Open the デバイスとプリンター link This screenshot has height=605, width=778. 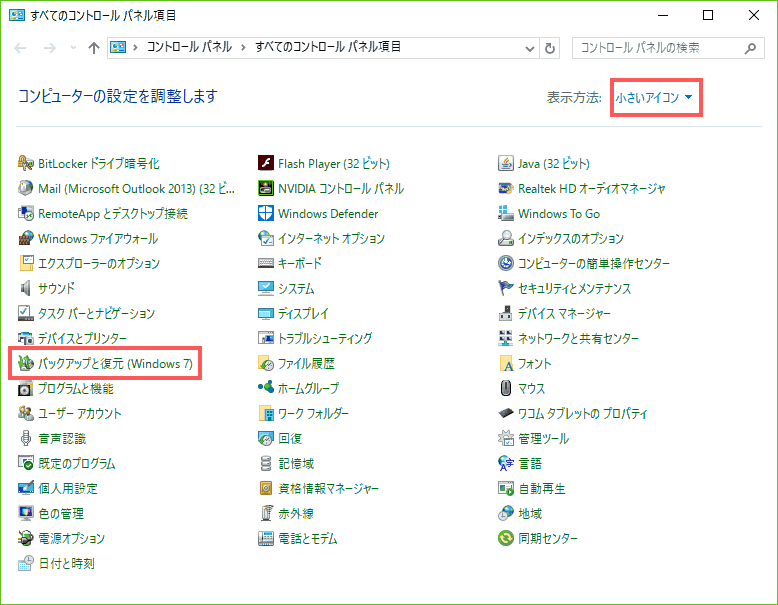(x=82, y=338)
